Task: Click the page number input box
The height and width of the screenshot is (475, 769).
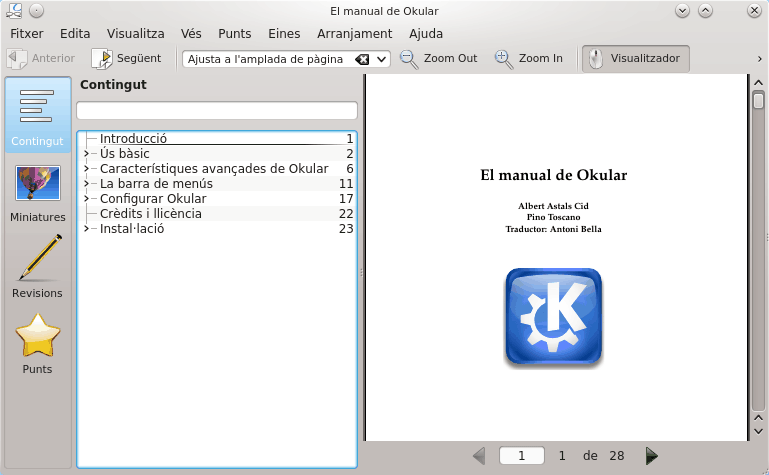Action: [521, 456]
